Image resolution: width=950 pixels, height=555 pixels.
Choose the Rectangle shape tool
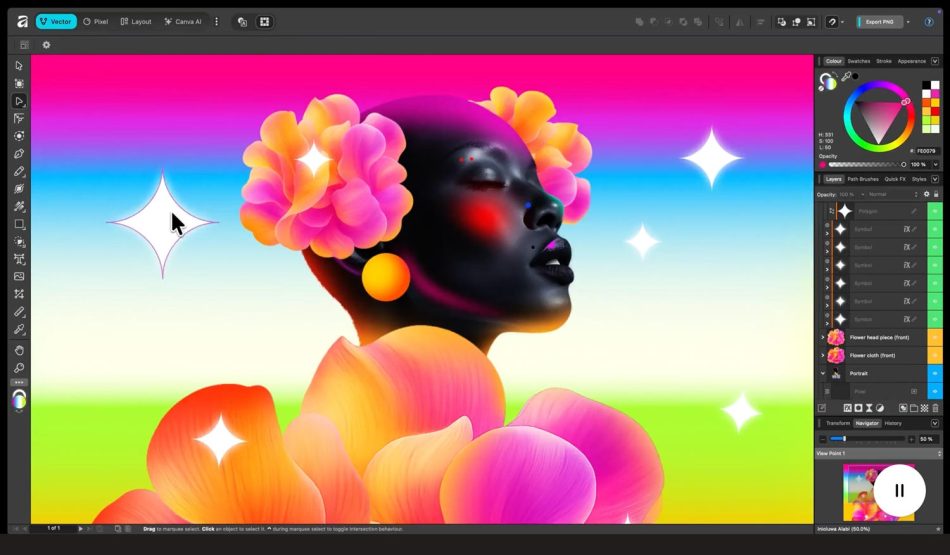(19, 224)
